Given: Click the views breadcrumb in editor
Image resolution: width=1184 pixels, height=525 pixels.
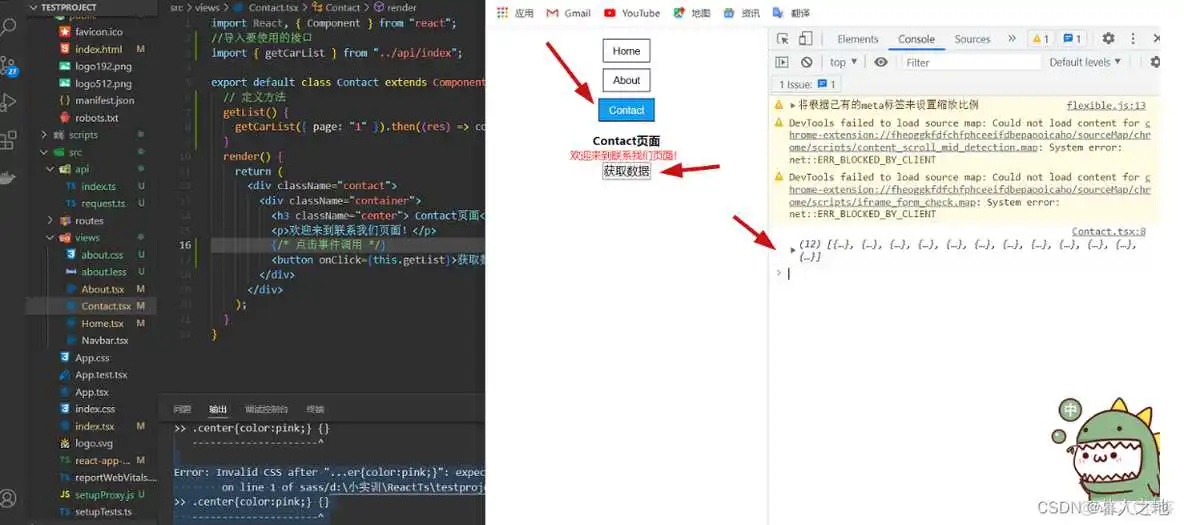Looking at the screenshot, I should [207, 8].
